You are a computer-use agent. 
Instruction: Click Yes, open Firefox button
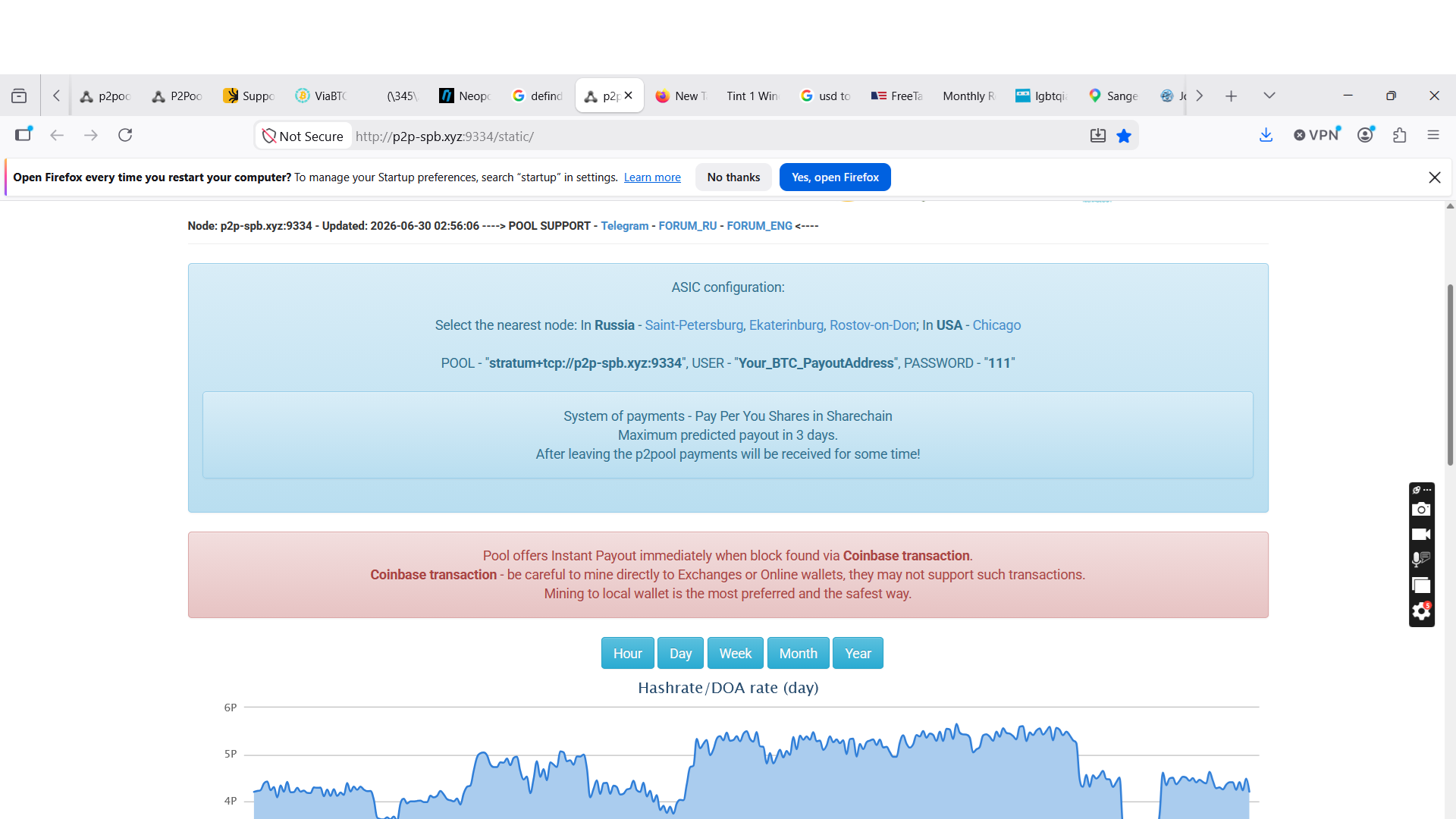[835, 177]
